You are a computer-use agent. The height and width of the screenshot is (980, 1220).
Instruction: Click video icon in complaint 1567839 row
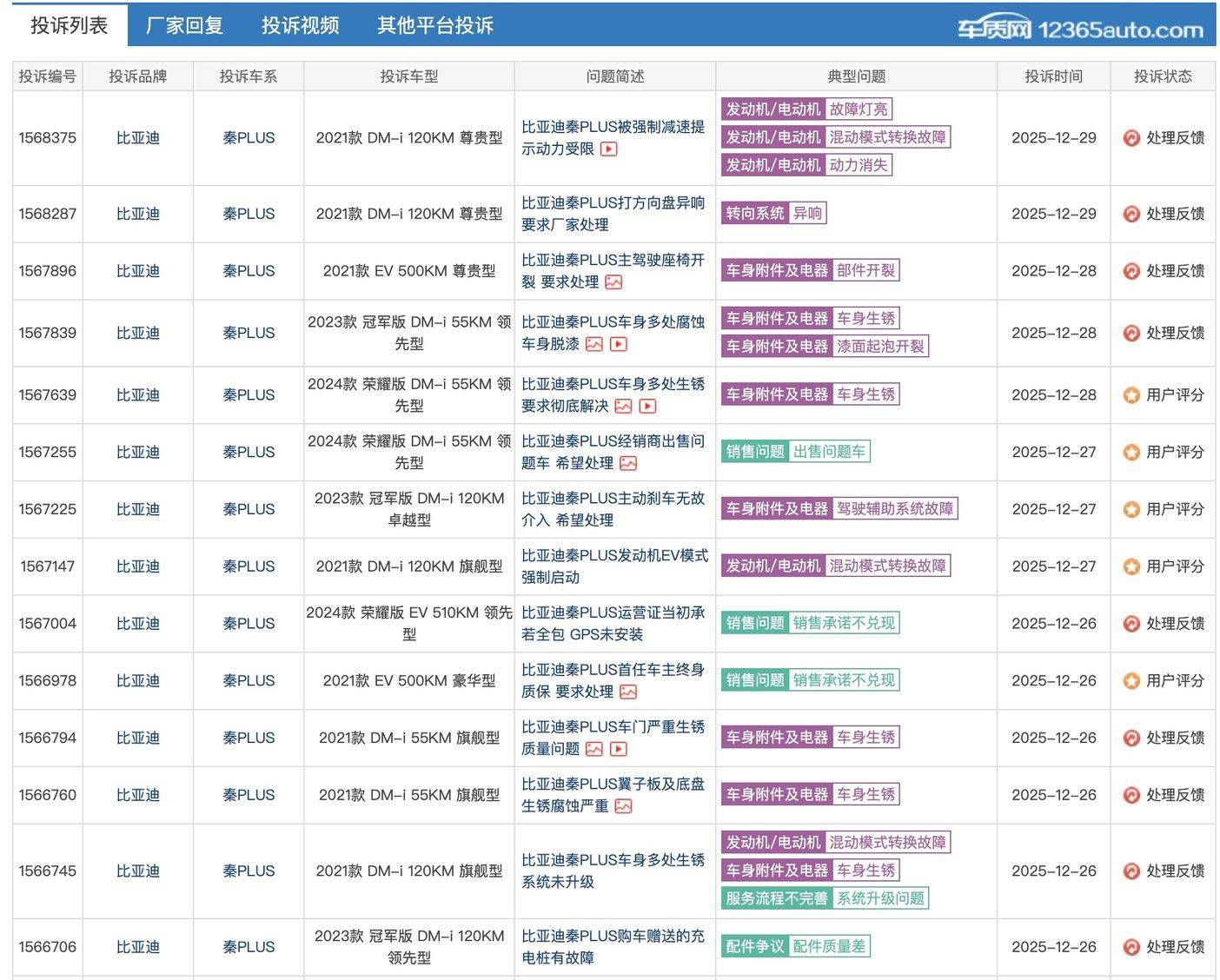(618, 344)
